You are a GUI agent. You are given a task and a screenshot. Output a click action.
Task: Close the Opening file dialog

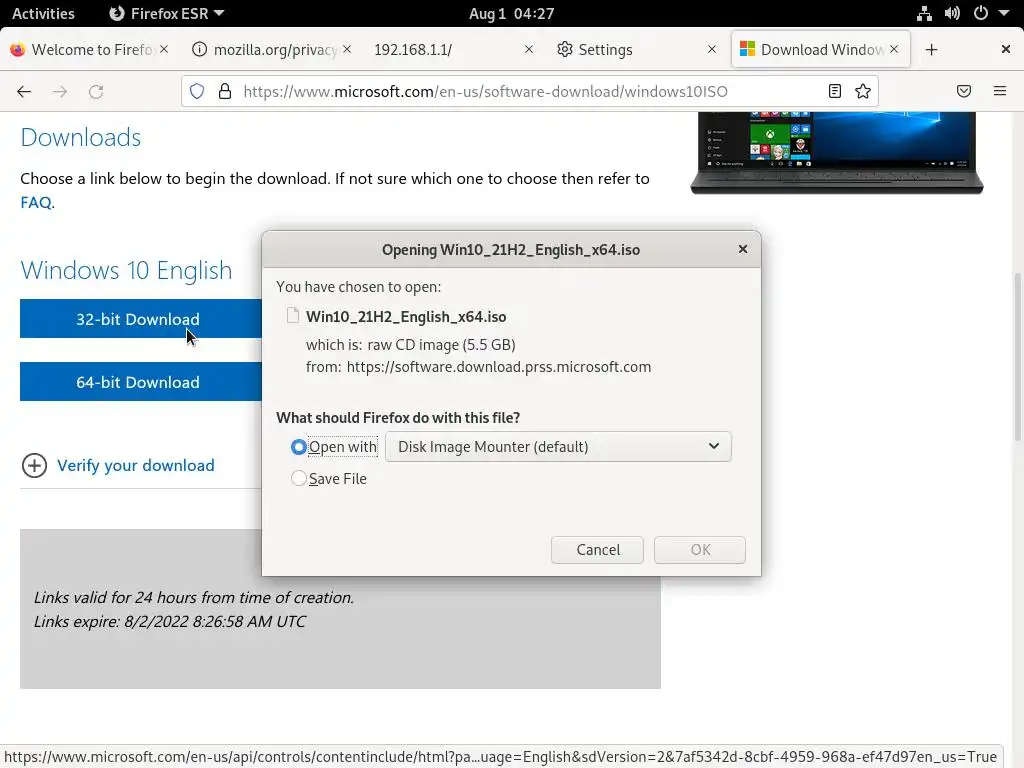pyautogui.click(x=743, y=249)
